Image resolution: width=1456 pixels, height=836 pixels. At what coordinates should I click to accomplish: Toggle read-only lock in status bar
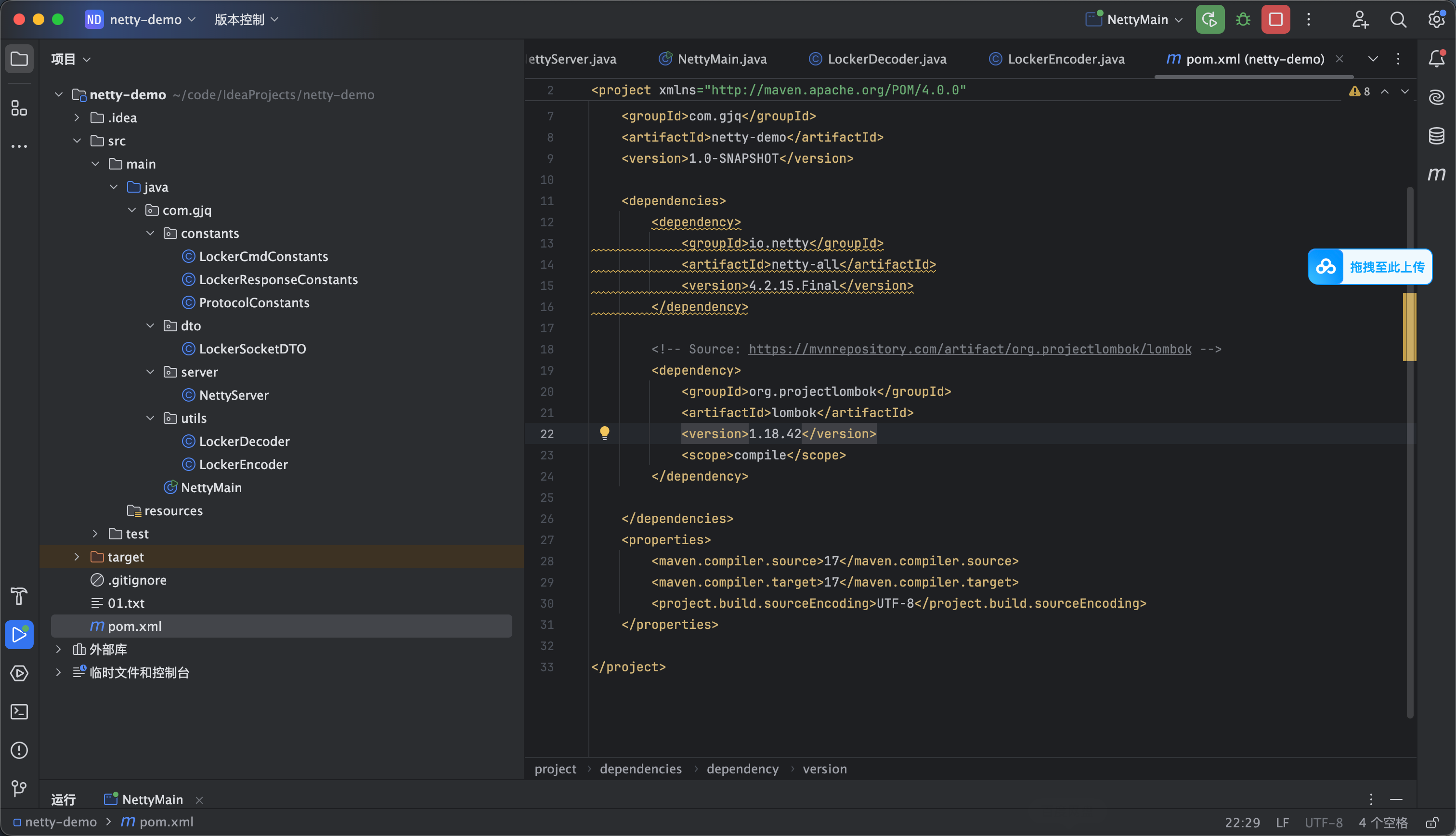[x=1432, y=822]
